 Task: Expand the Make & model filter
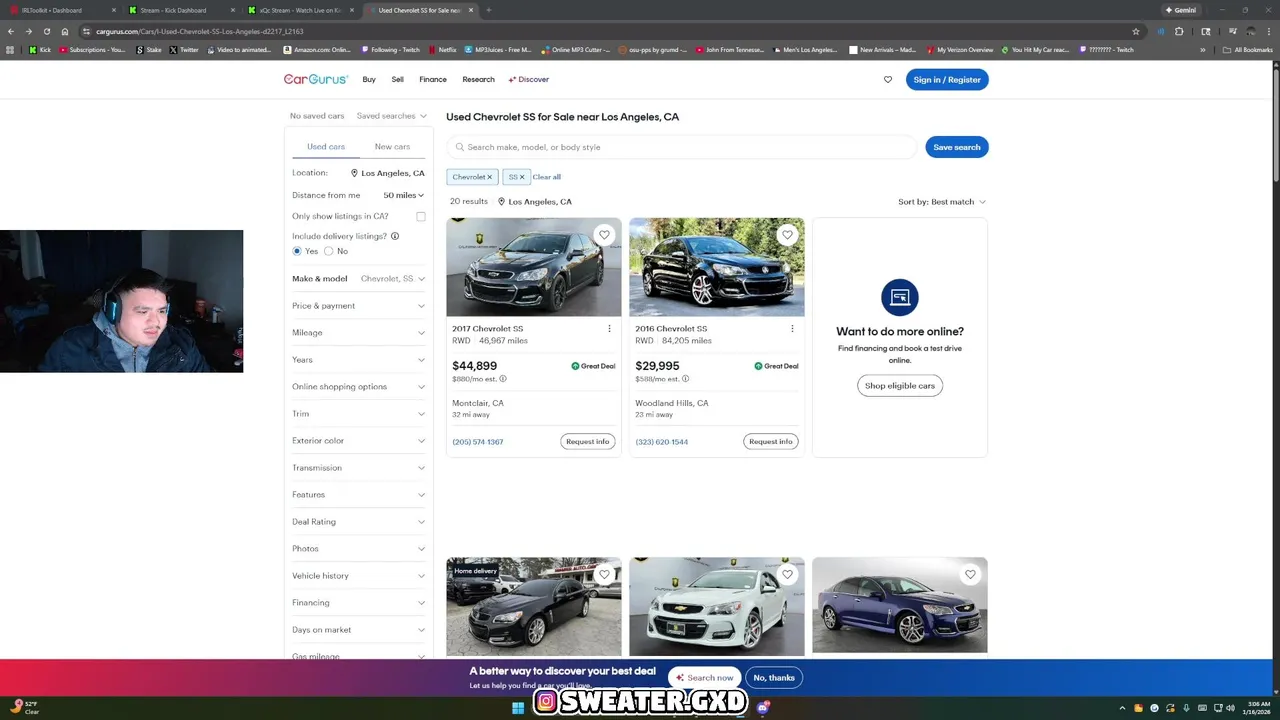pyautogui.click(x=358, y=279)
